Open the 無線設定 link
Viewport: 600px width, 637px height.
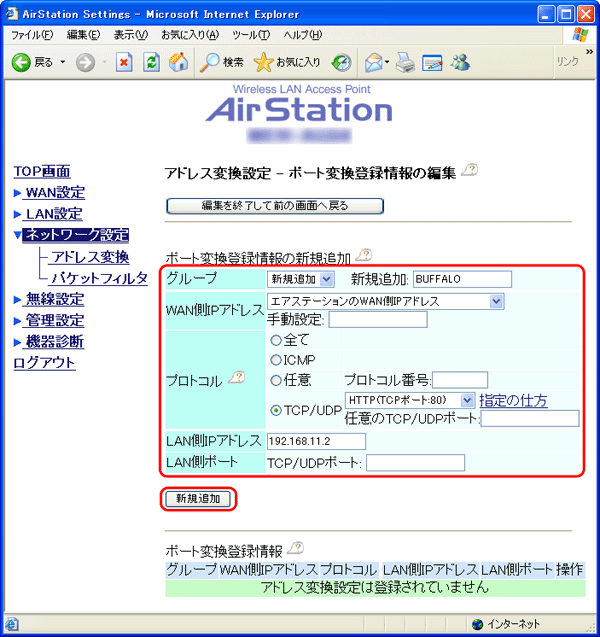(55, 300)
